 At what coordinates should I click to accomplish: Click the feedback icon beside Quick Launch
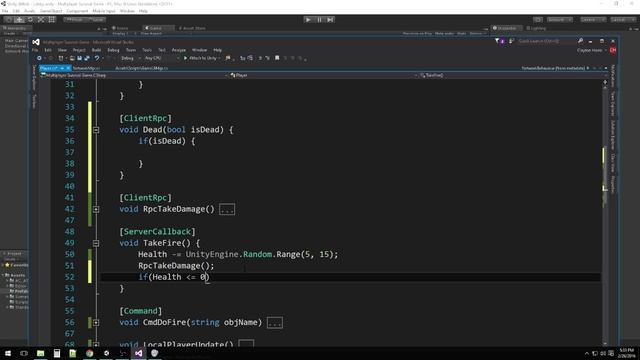point(511,41)
